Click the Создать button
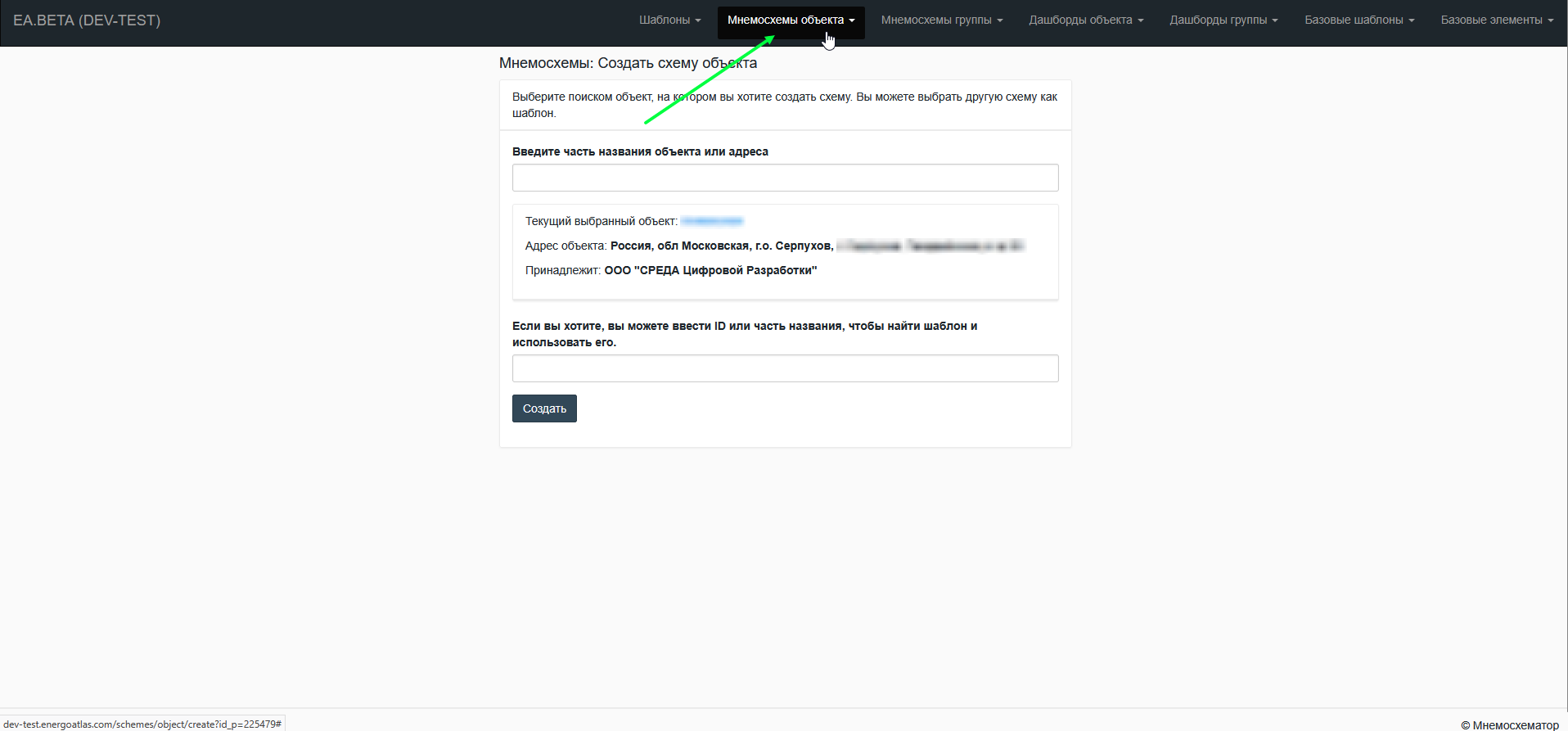1568x731 pixels. [x=544, y=408]
